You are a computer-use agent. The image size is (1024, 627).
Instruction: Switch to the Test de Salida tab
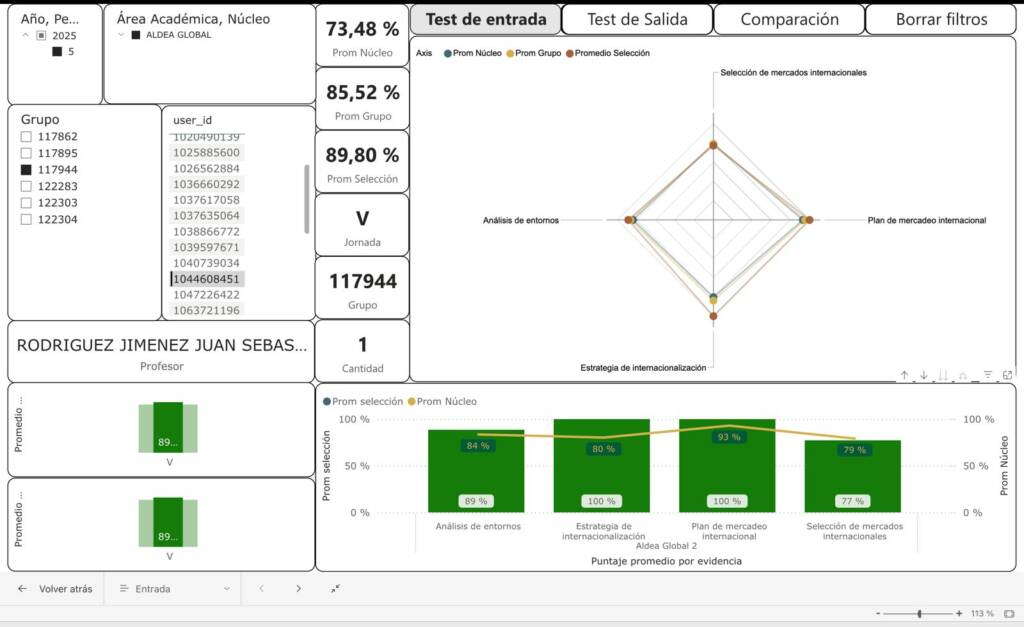[x=637, y=19]
